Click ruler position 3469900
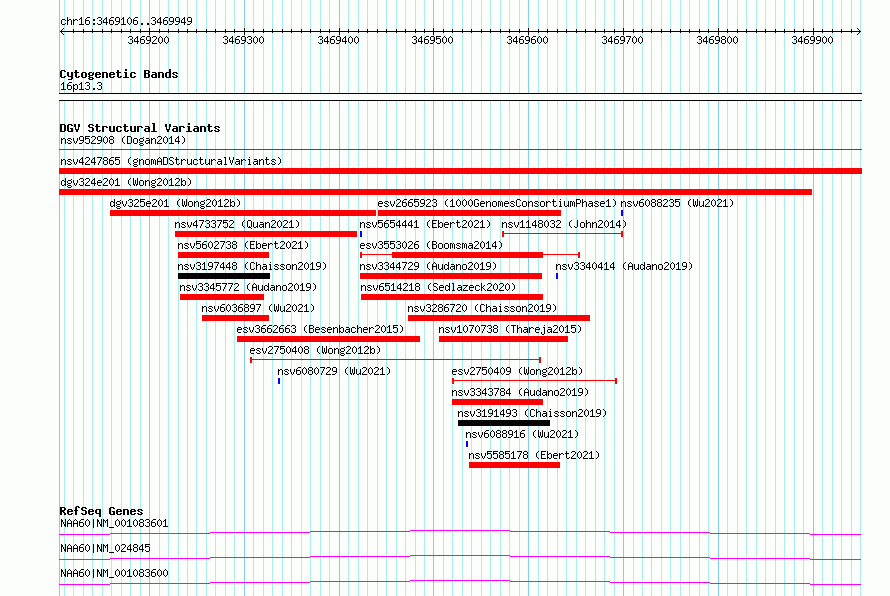The width and height of the screenshot is (890, 596). point(812,40)
